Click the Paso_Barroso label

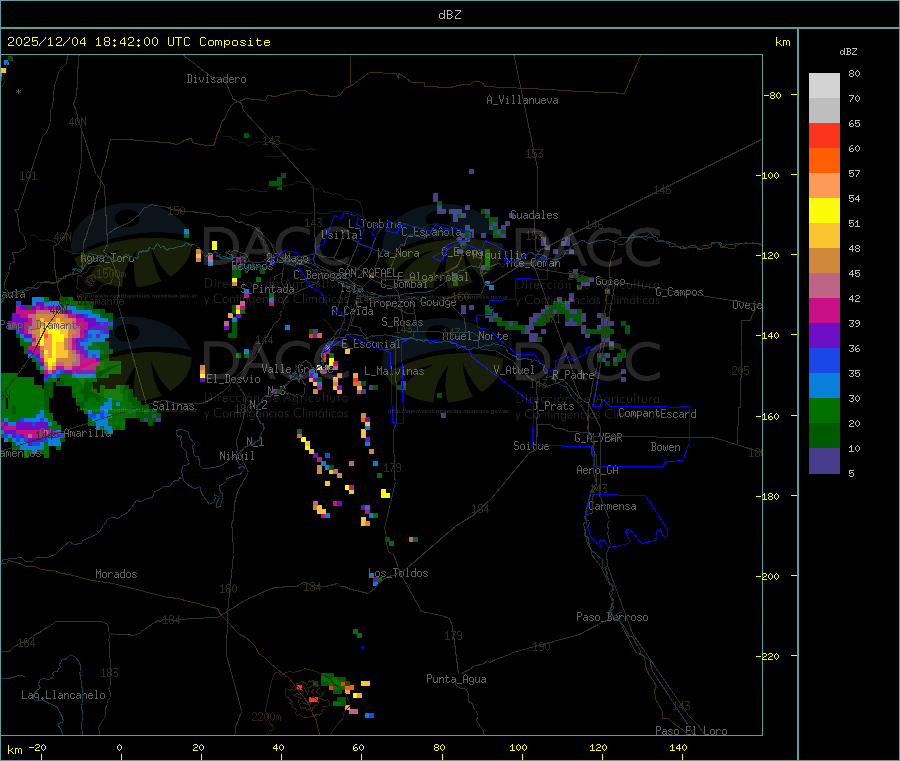(x=612, y=617)
